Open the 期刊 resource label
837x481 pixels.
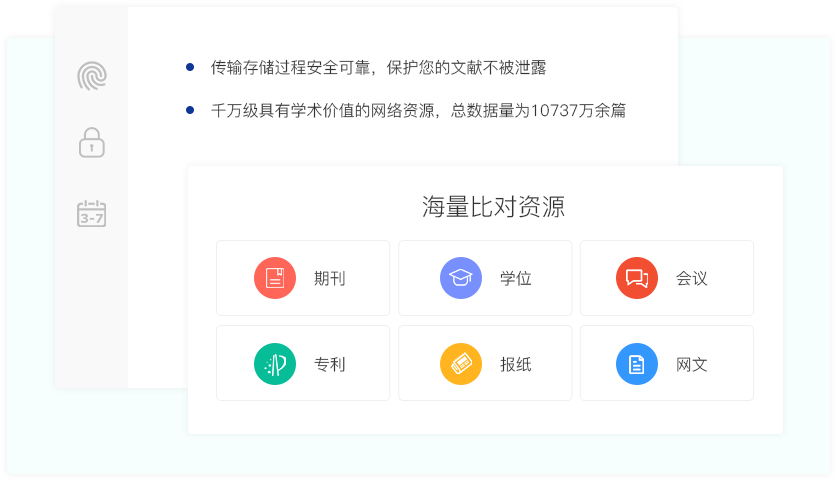(x=329, y=279)
